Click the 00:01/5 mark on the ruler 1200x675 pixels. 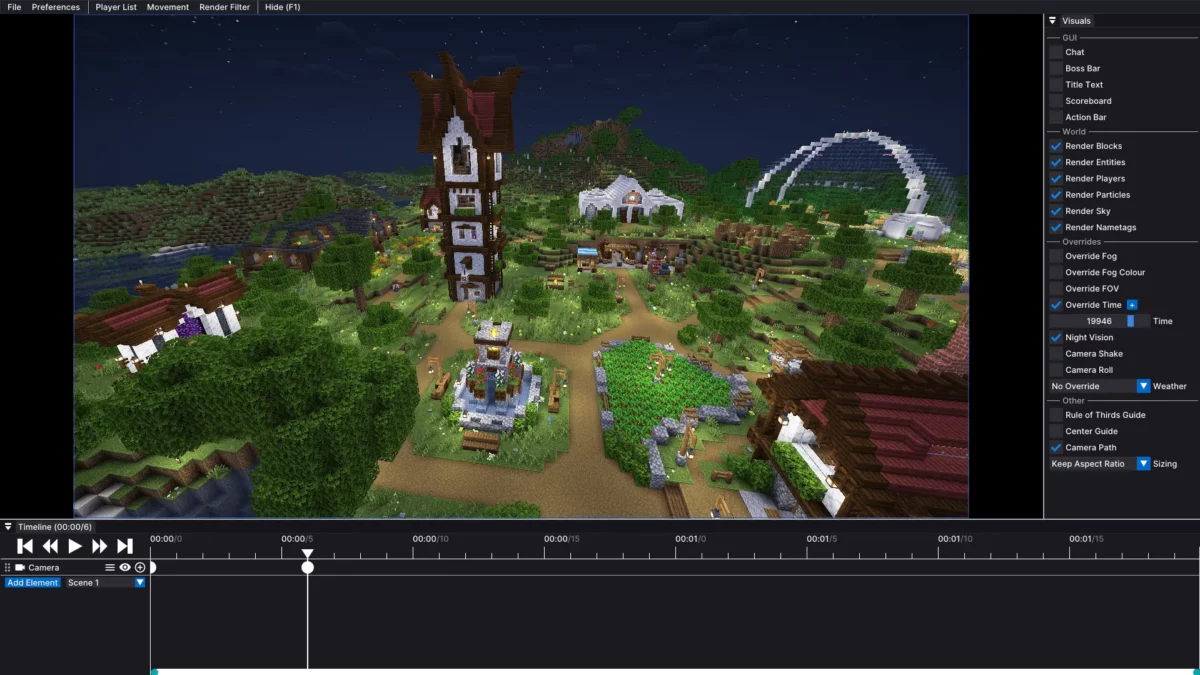point(821,539)
